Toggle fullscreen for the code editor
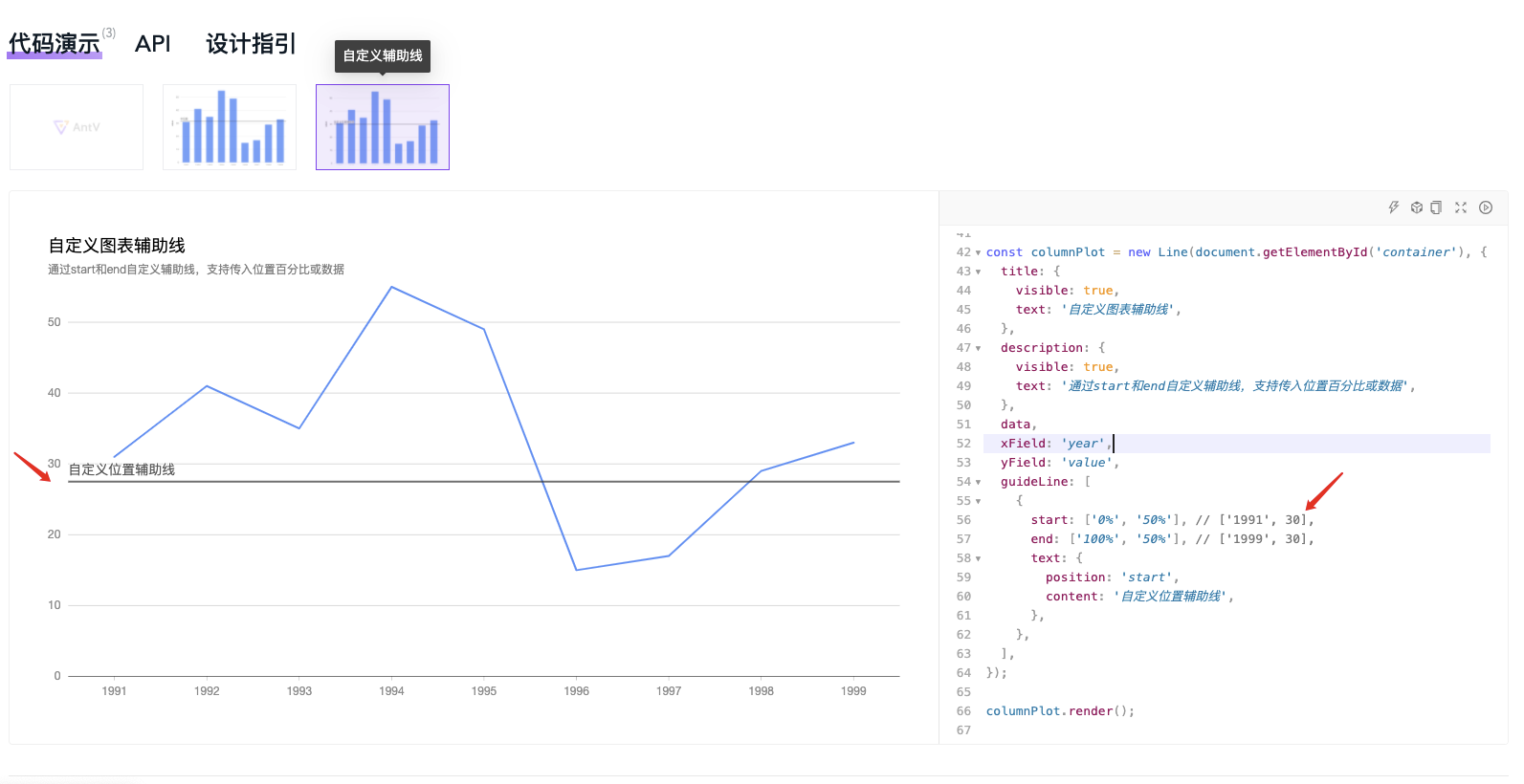 tap(1461, 207)
